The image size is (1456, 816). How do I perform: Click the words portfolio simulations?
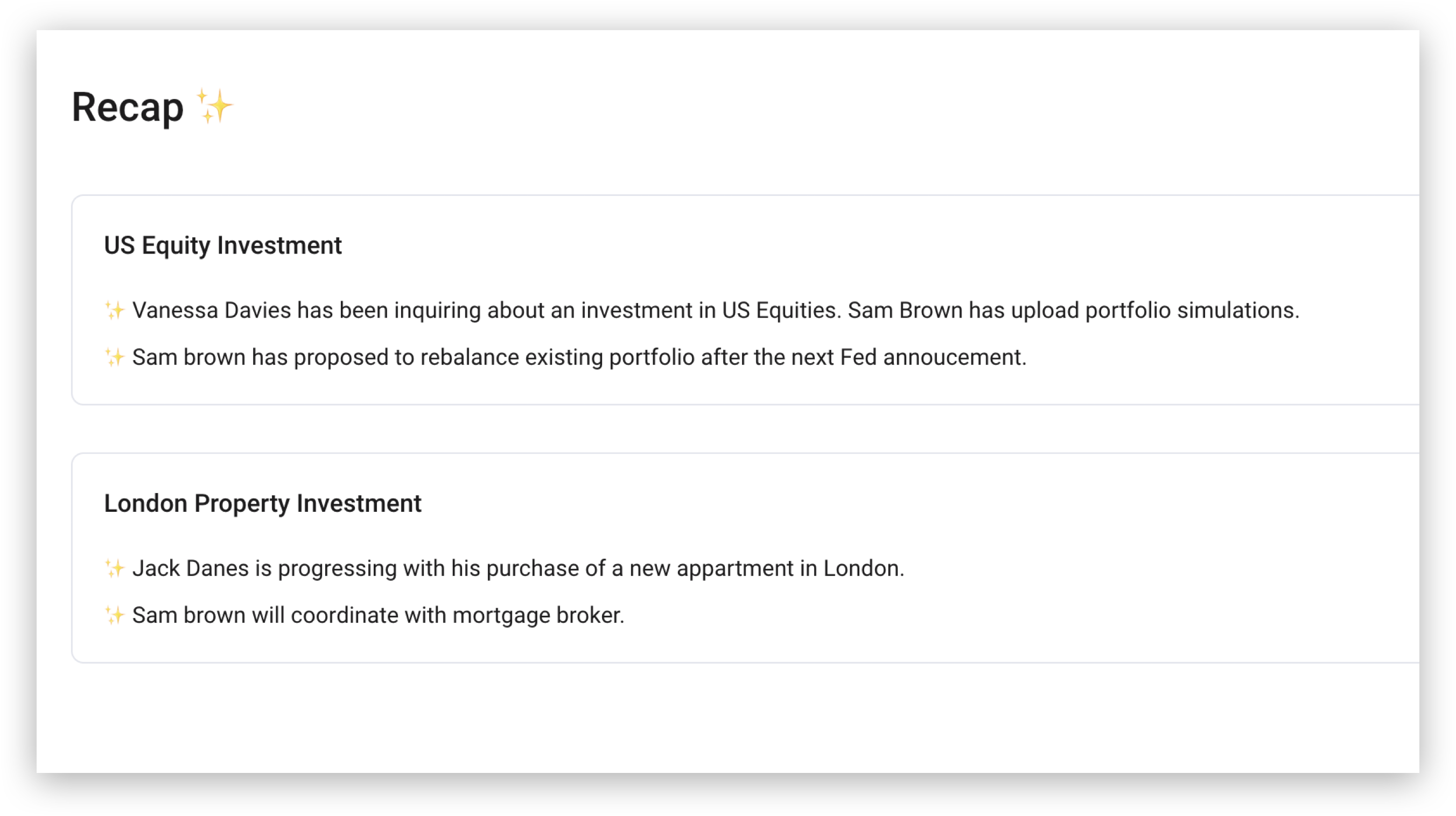[x=1192, y=310]
